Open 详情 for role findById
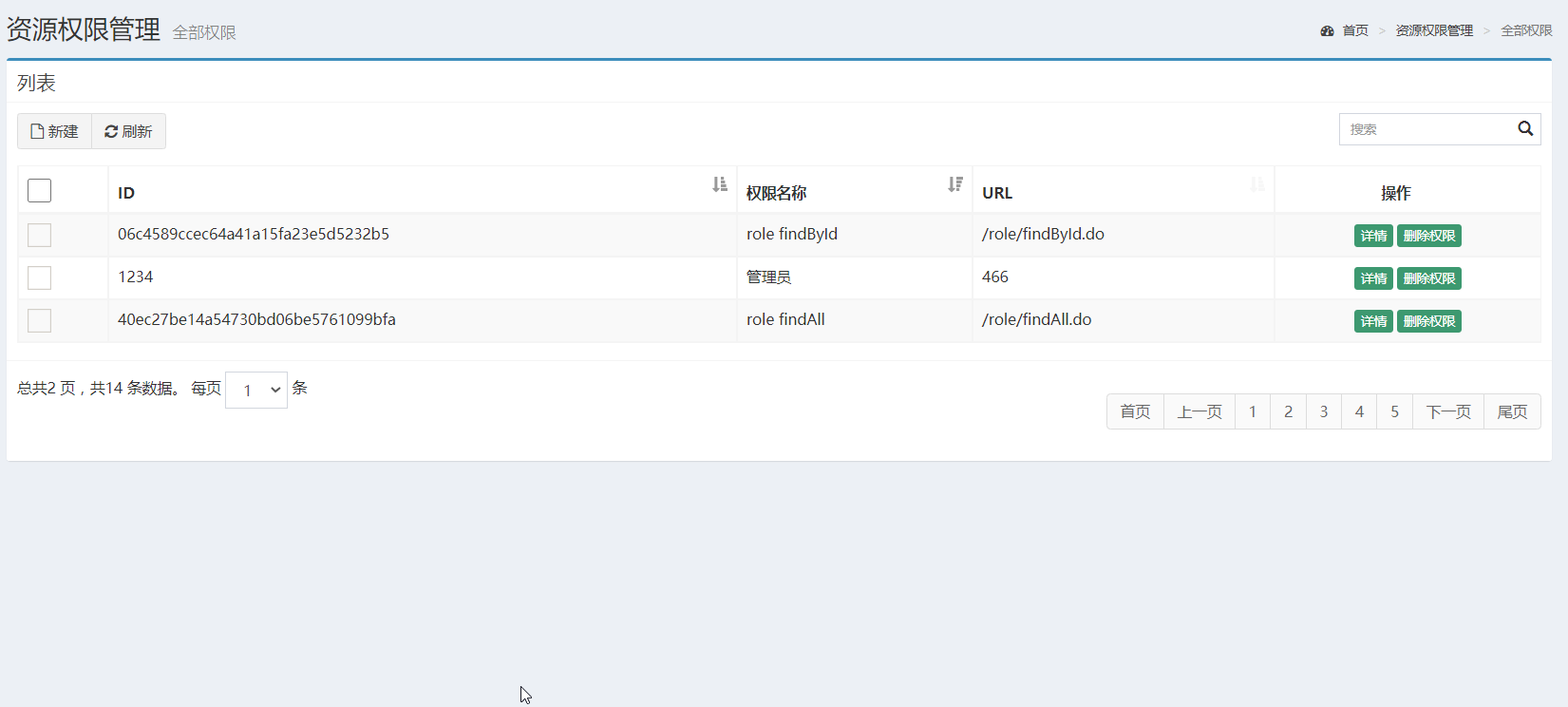 (1373, 236)
